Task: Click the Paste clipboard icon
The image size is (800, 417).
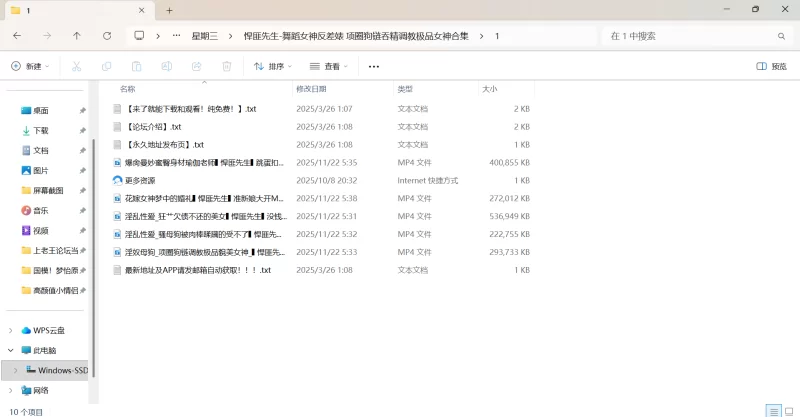Action: click(x=136, y=66)
